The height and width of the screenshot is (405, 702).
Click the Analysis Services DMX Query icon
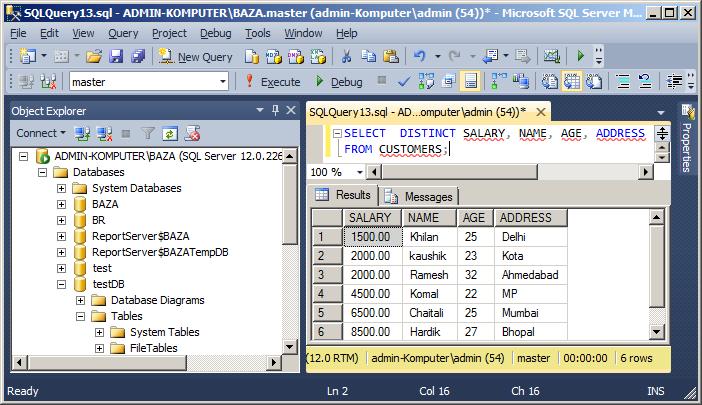[295, 56]
